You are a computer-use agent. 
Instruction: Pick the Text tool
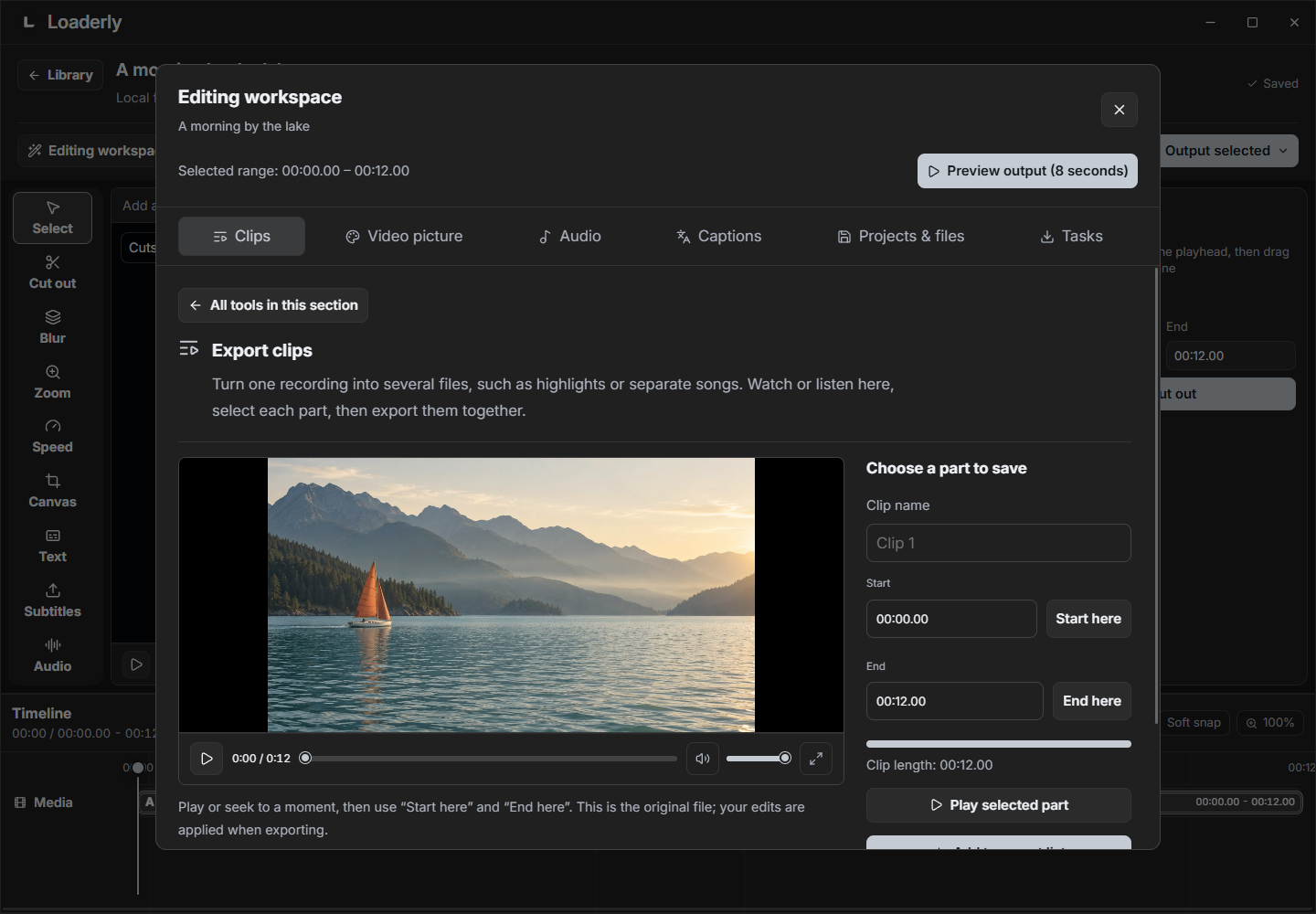[52, 546]
